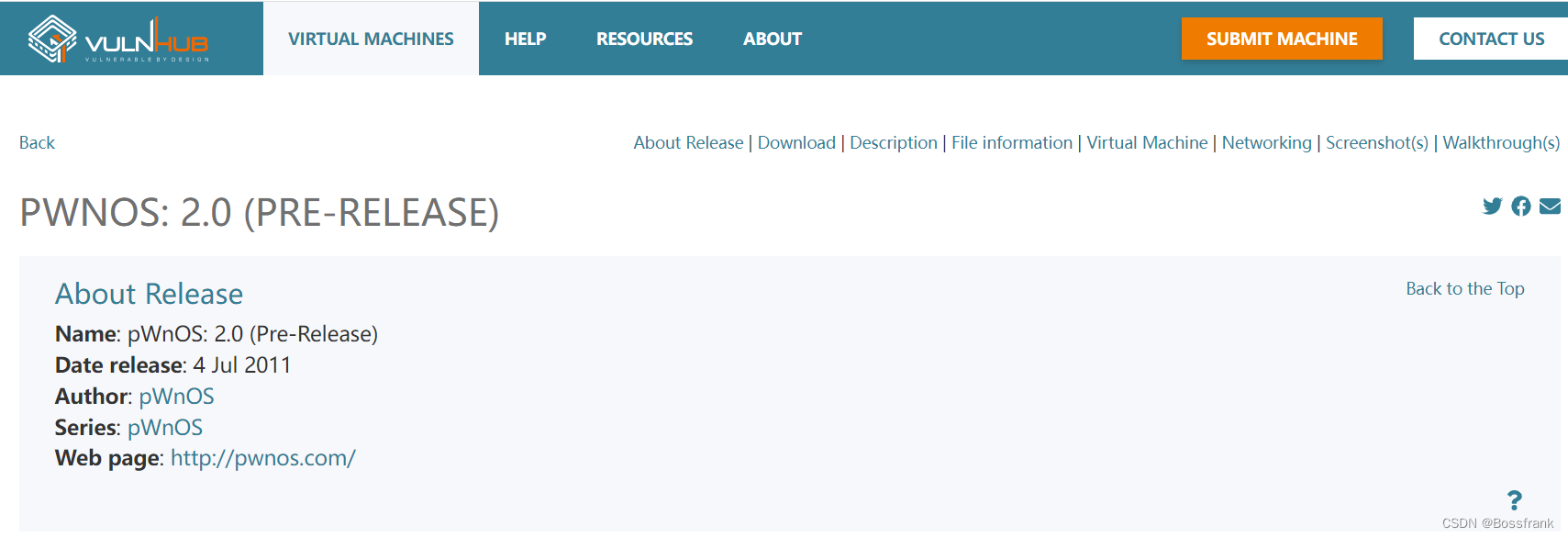Viewport: 1568px width, 537px height.
Task: Open the Series pWnOS link
Action: [165, 427]
